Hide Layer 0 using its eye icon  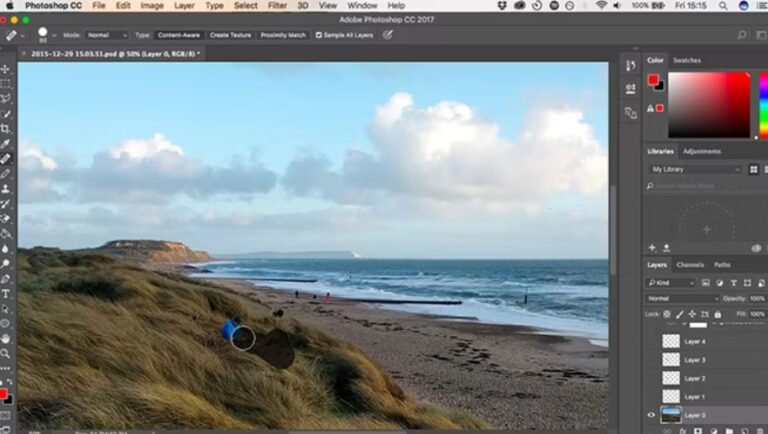[651, 415]
